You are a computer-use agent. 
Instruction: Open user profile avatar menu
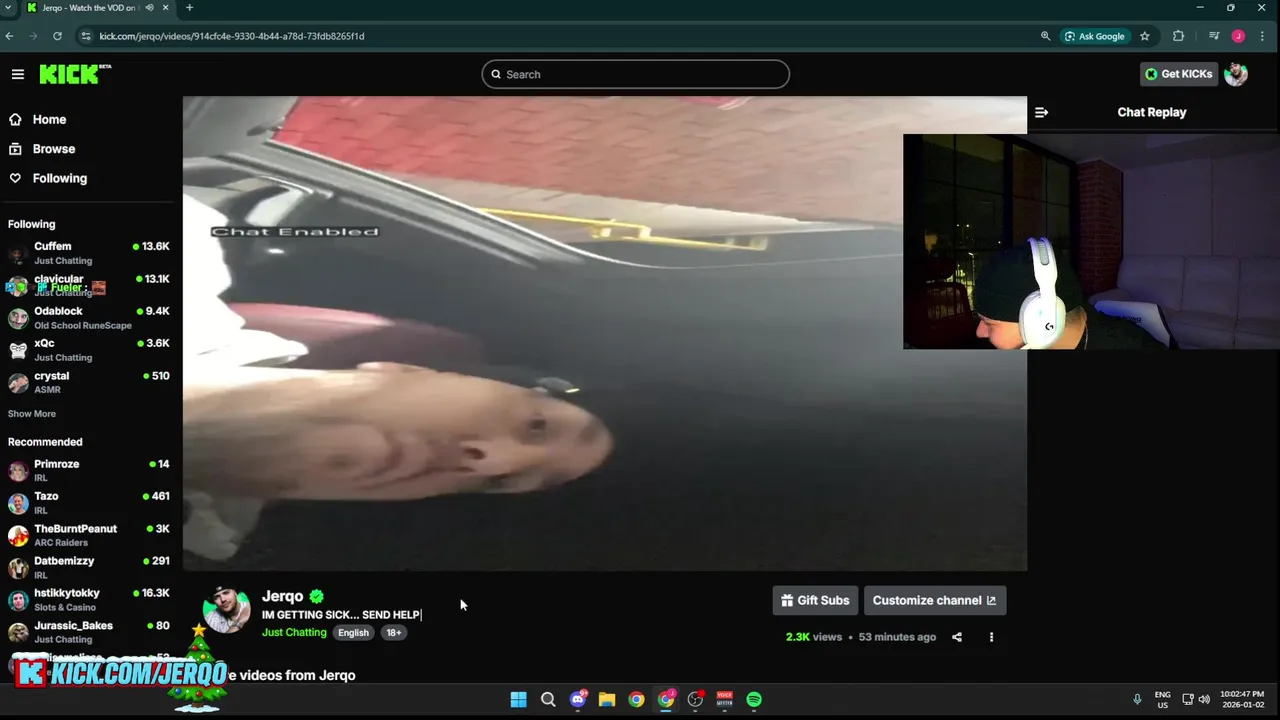tap(1236, 74)
